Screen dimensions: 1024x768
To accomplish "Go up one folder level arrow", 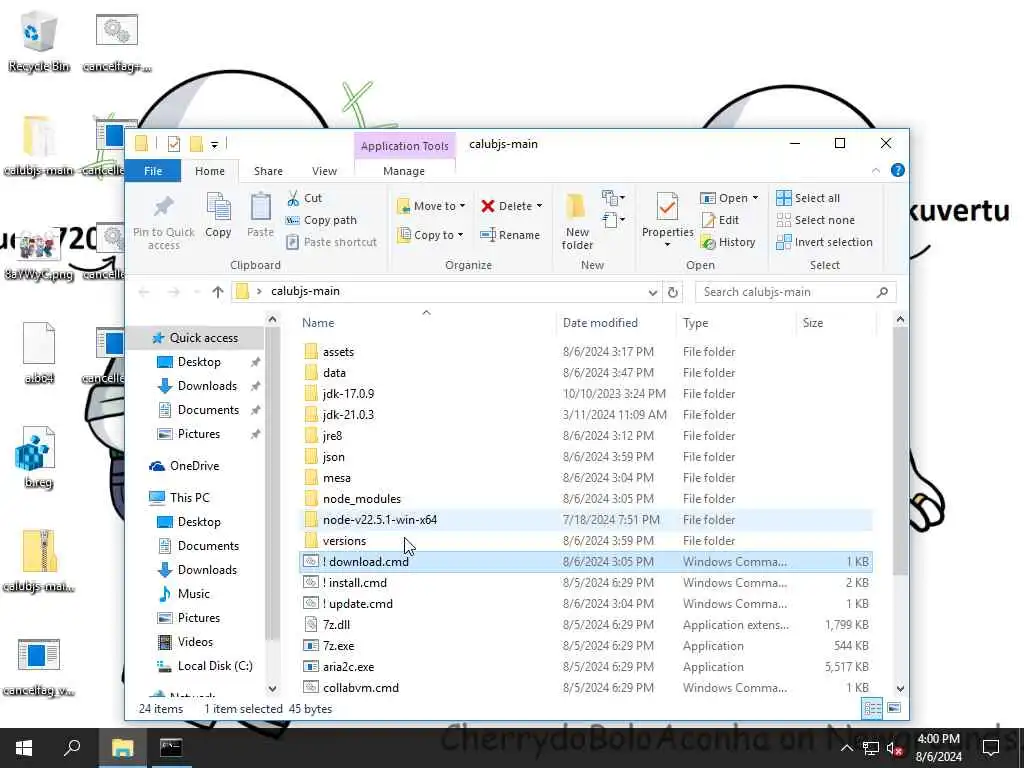I will tap(217, 292).
